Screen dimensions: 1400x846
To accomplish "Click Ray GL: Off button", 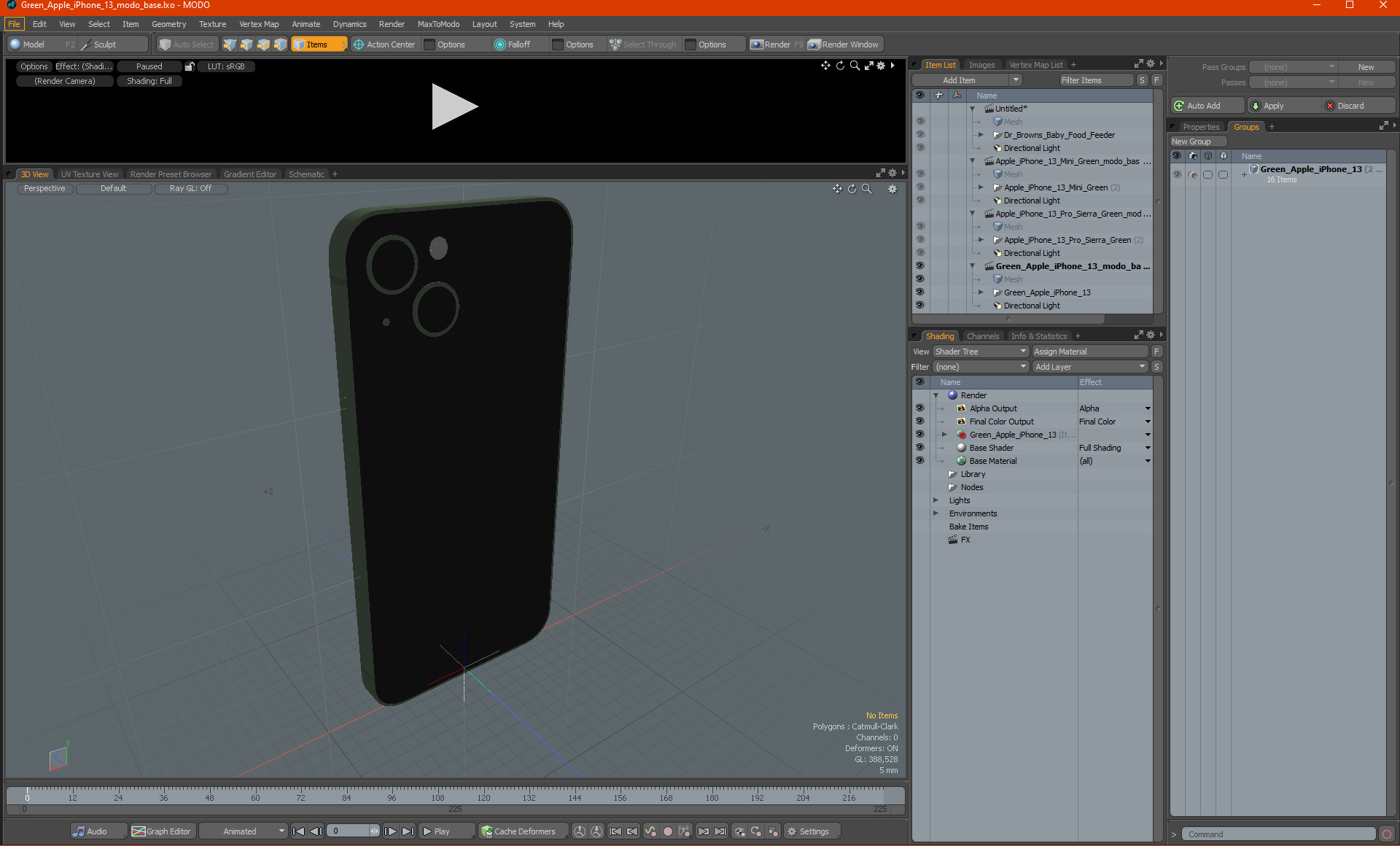I will pyautogui.click(x=191, y=189).
